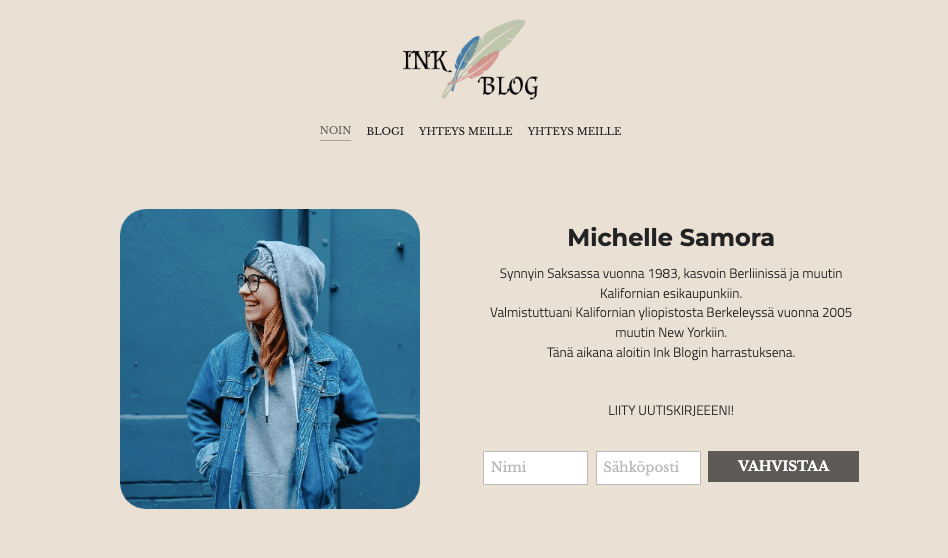Viewport: 948px width, 558px height.
Task: Click the BLOG lettering in the logo
Action: pos(508,86)
